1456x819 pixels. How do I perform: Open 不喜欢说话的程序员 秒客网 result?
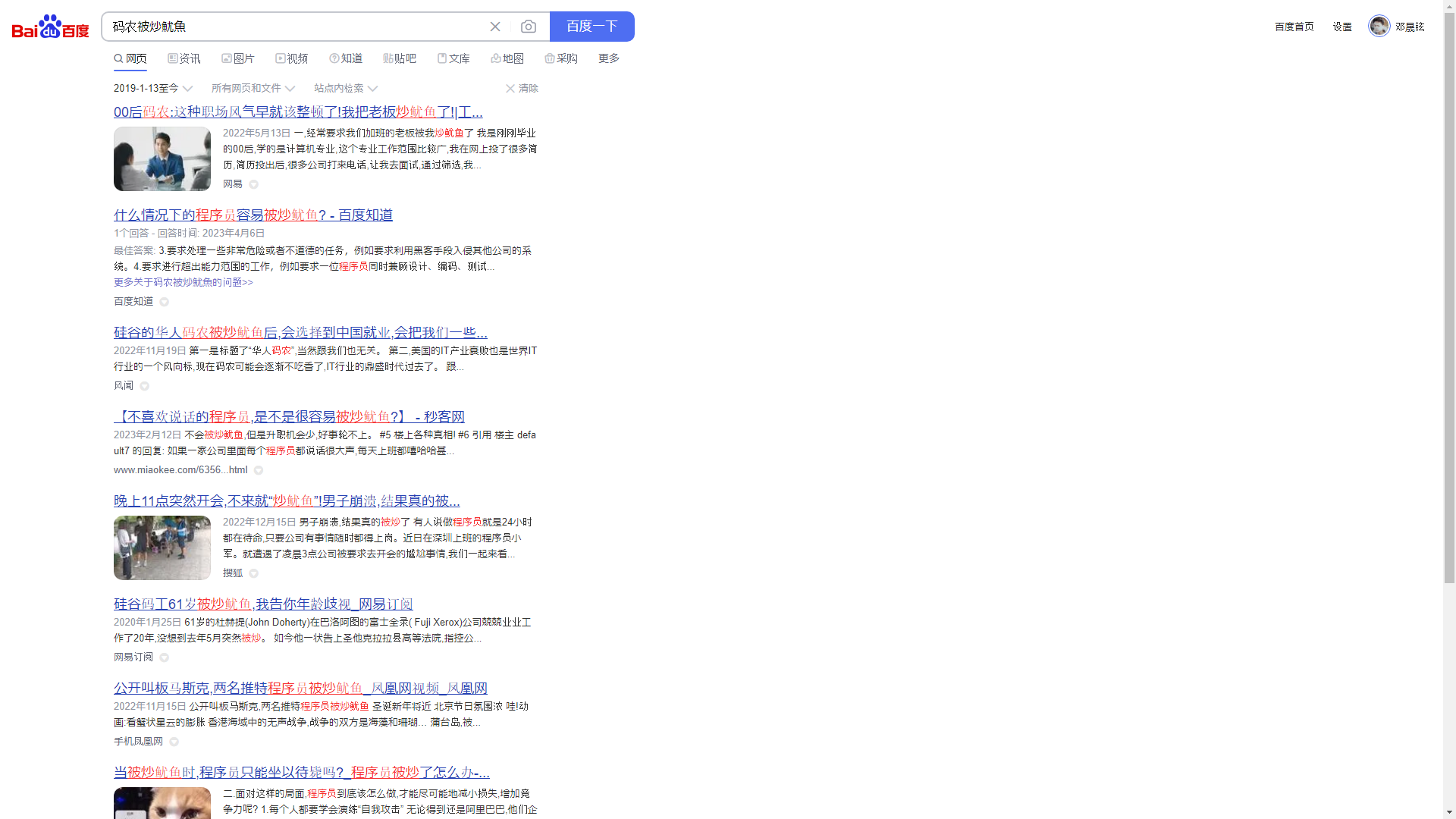click(x=289, y=417)
